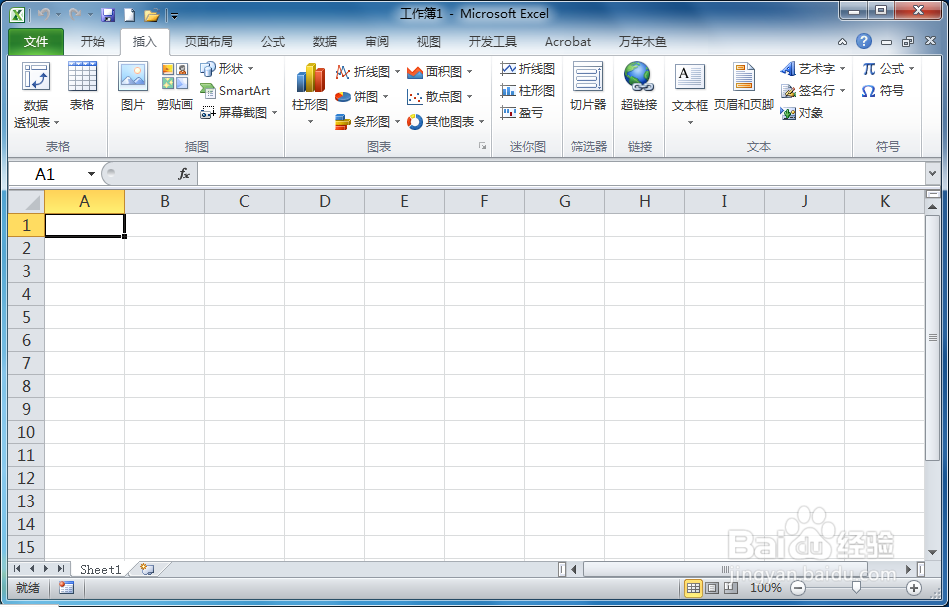The image size is (949, 607).
Task: Customize the quick access toolbar dropdown
Action: coord(174,16)
